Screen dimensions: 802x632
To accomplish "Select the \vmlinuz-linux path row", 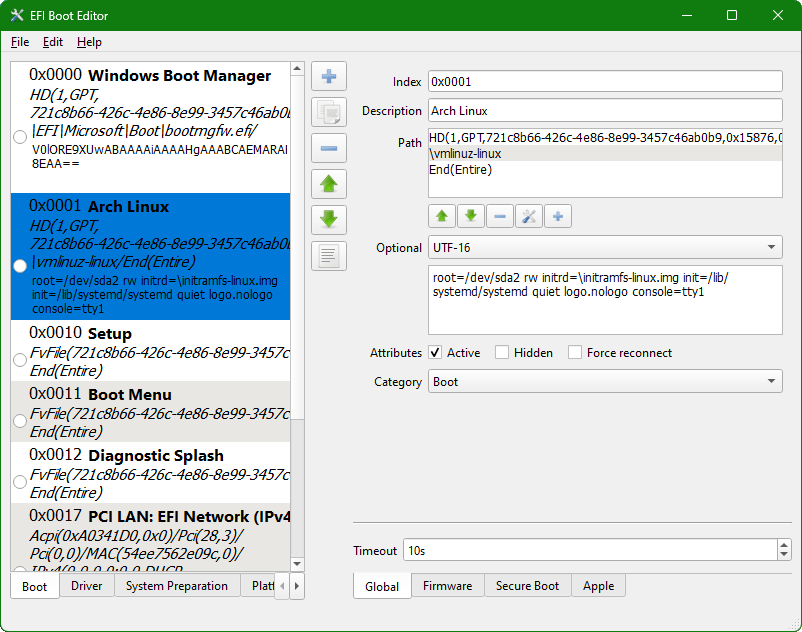I will pos(605,153).
